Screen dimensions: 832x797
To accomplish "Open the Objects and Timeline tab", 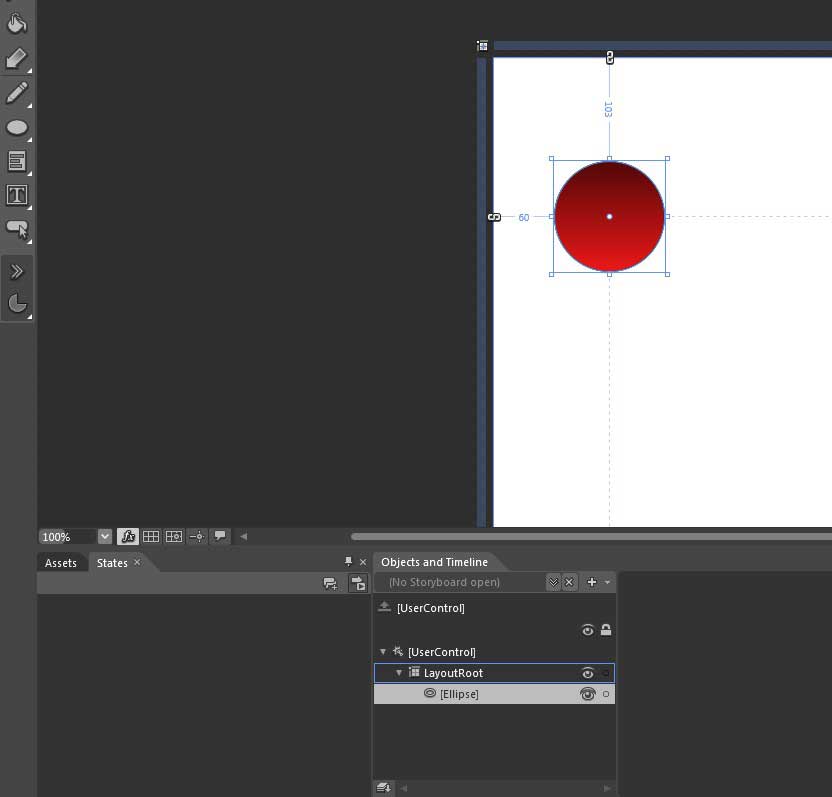I will click(x=434, y=562).
